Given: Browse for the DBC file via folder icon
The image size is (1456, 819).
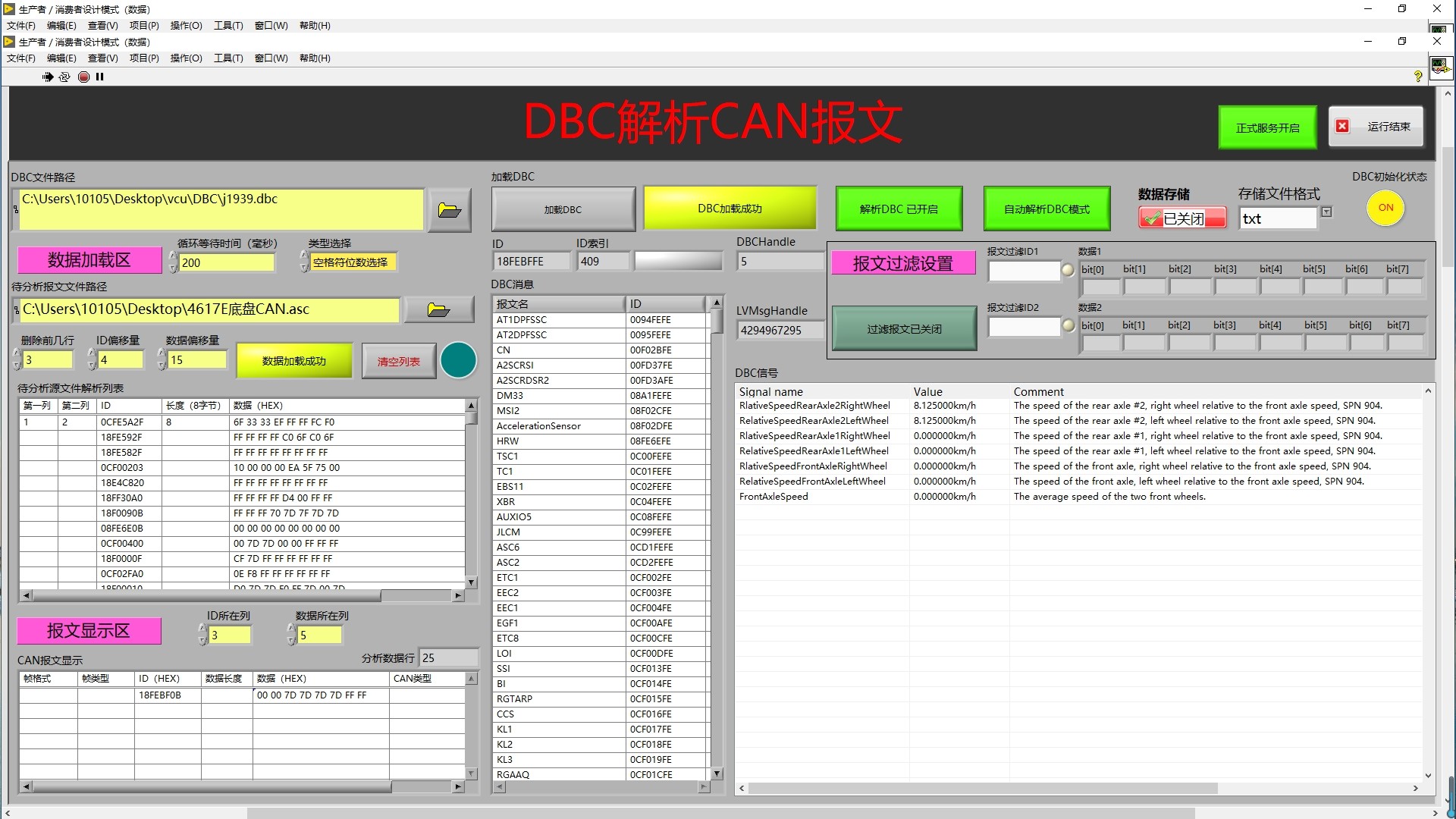Looking at the screenshot, I should coord(449,210).
